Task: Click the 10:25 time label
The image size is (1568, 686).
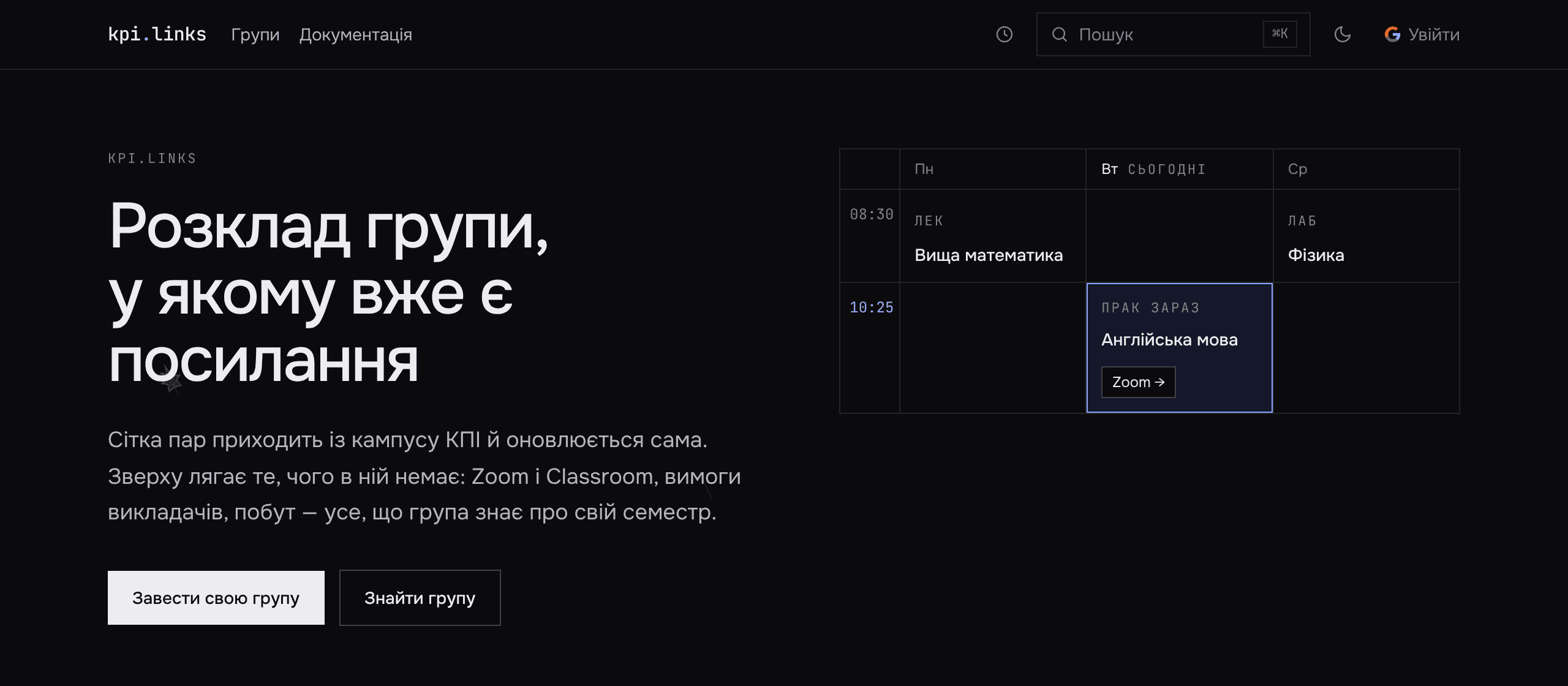Action: click(x=872, y=307)
